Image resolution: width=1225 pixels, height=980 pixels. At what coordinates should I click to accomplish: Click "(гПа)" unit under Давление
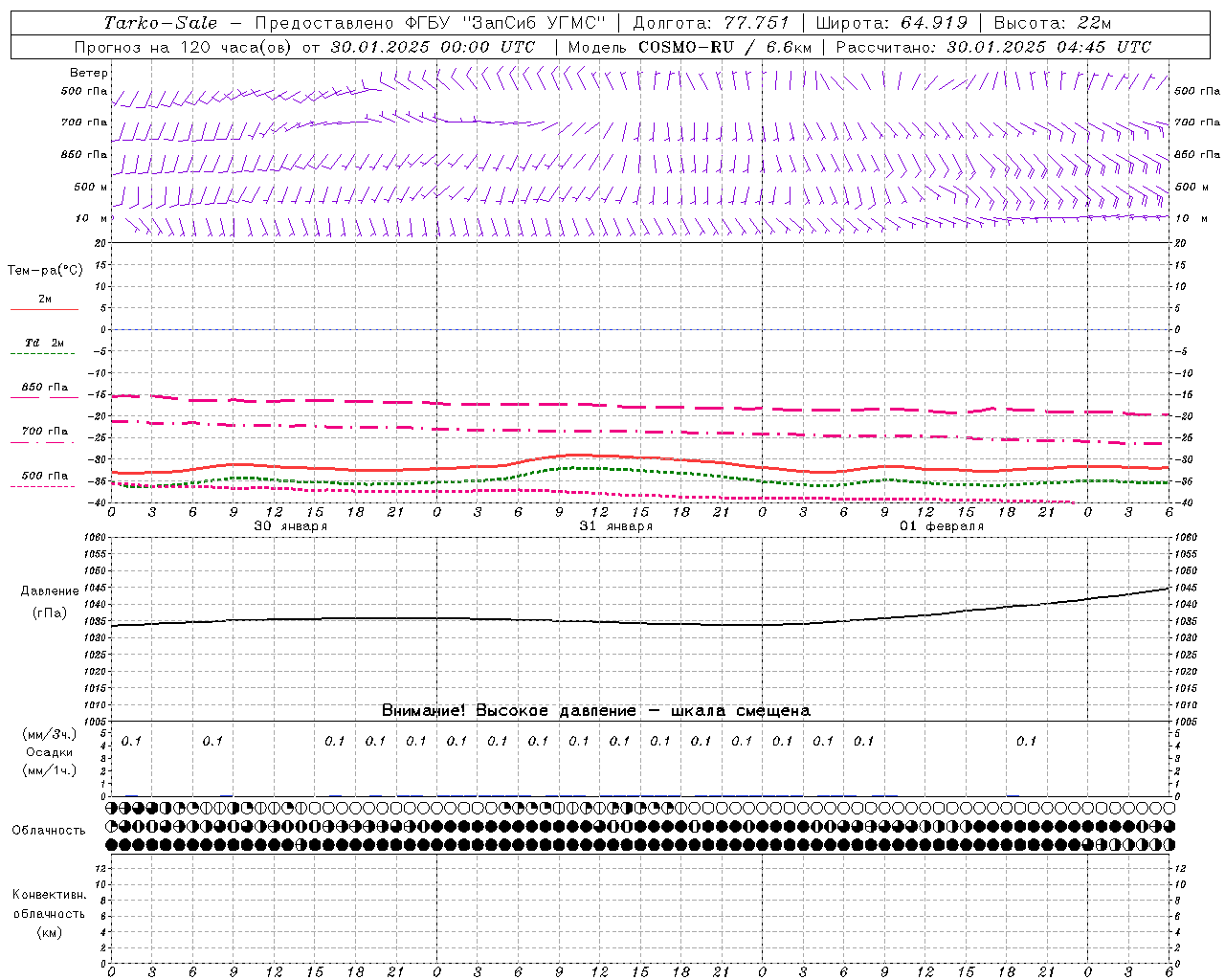pos(50,613)
